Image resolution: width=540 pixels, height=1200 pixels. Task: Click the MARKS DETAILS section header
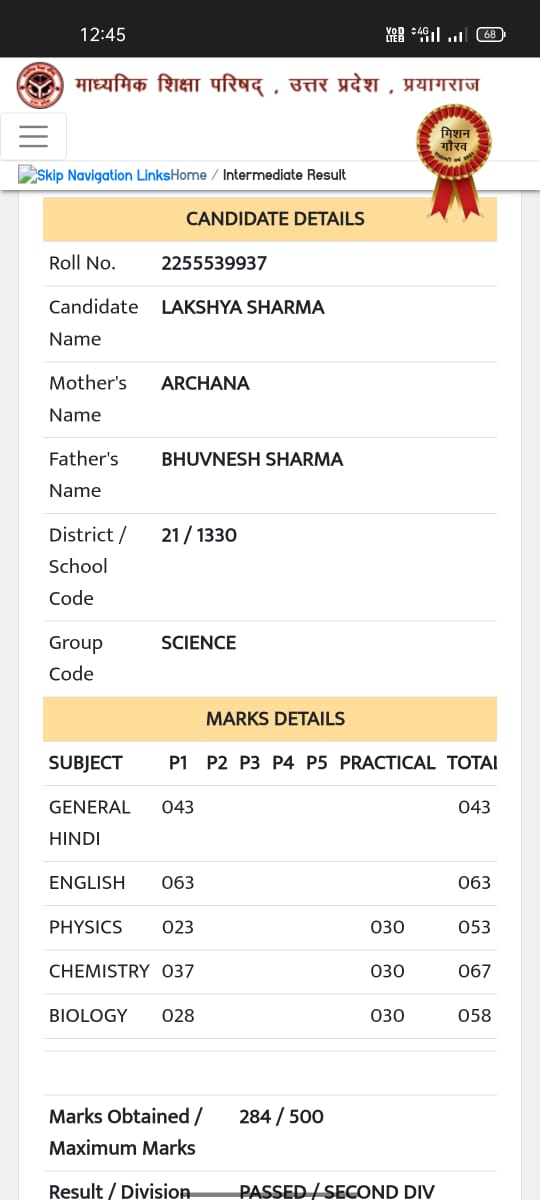point(270,719)
